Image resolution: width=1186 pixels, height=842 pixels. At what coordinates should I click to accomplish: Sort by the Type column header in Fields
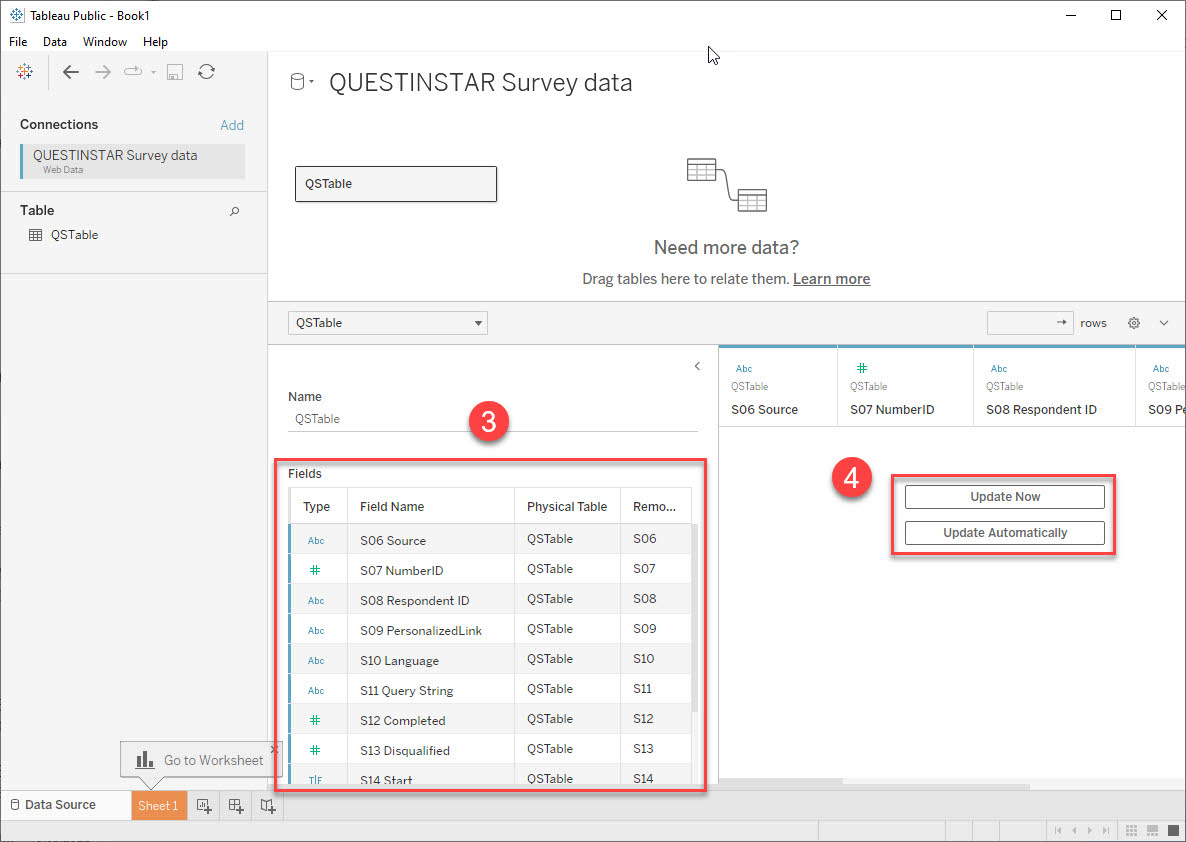pos(317,507)
